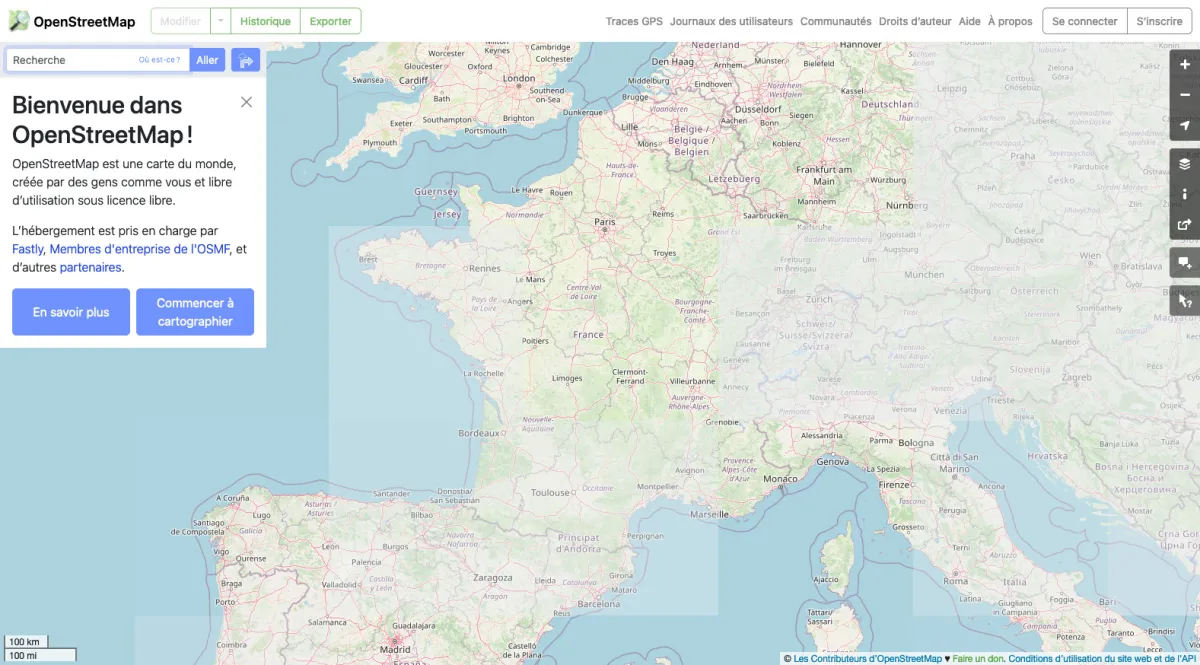This screenshot has width=1200, height=665.
Task: Open Traces GPS menu item
Action: (x=634, y=21)
